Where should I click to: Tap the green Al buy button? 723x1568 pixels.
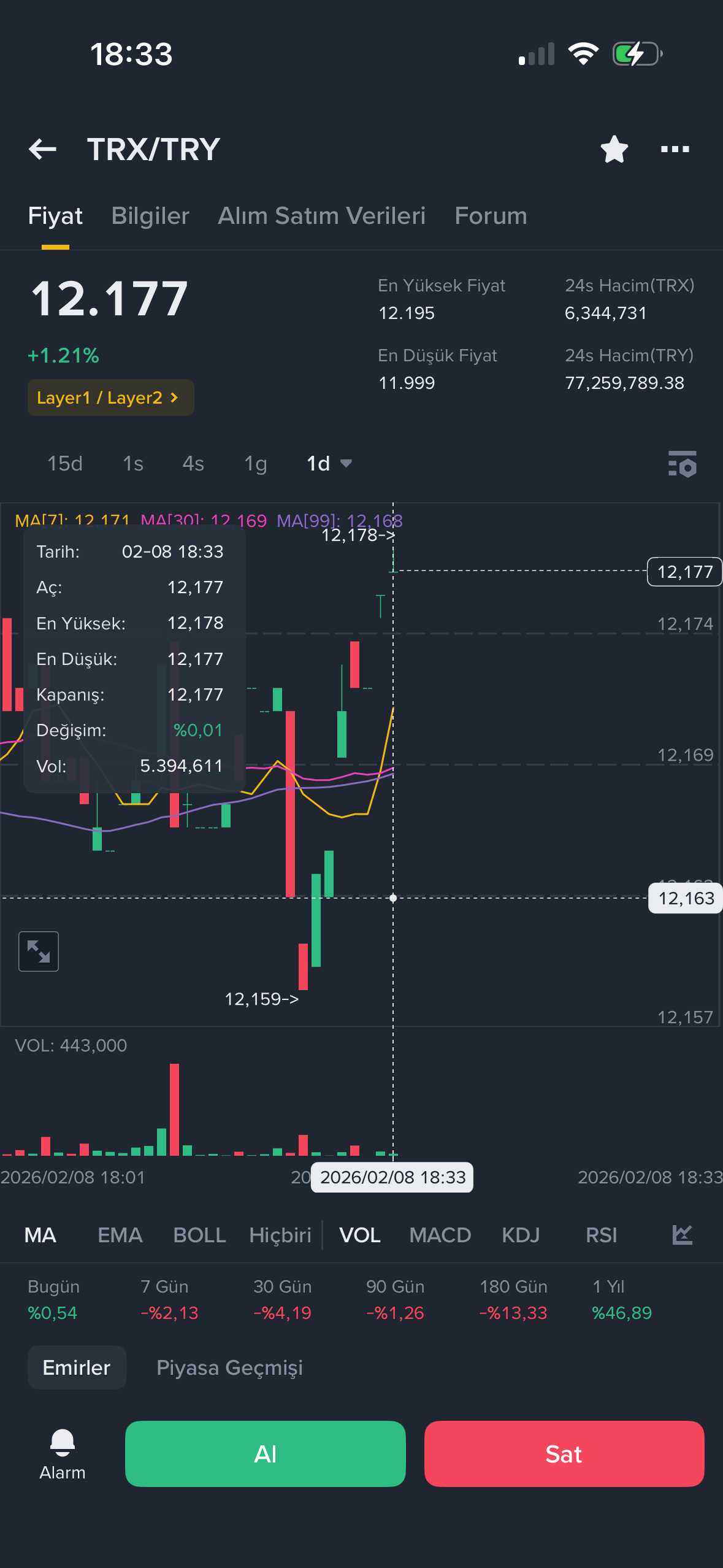coord(266,1454)
